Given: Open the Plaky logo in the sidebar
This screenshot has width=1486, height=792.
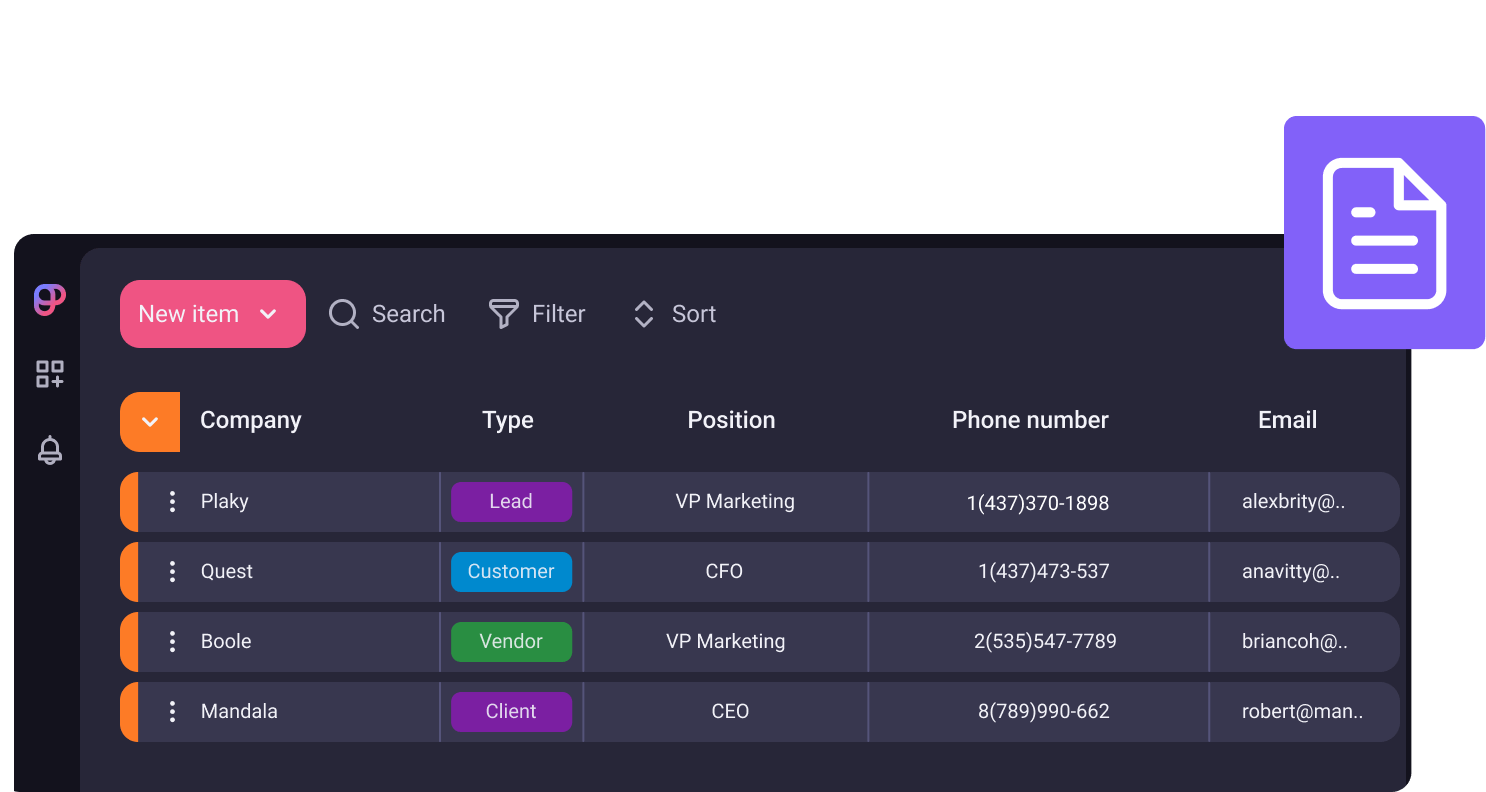Looking at the screenshot, I should coord(48,299).
